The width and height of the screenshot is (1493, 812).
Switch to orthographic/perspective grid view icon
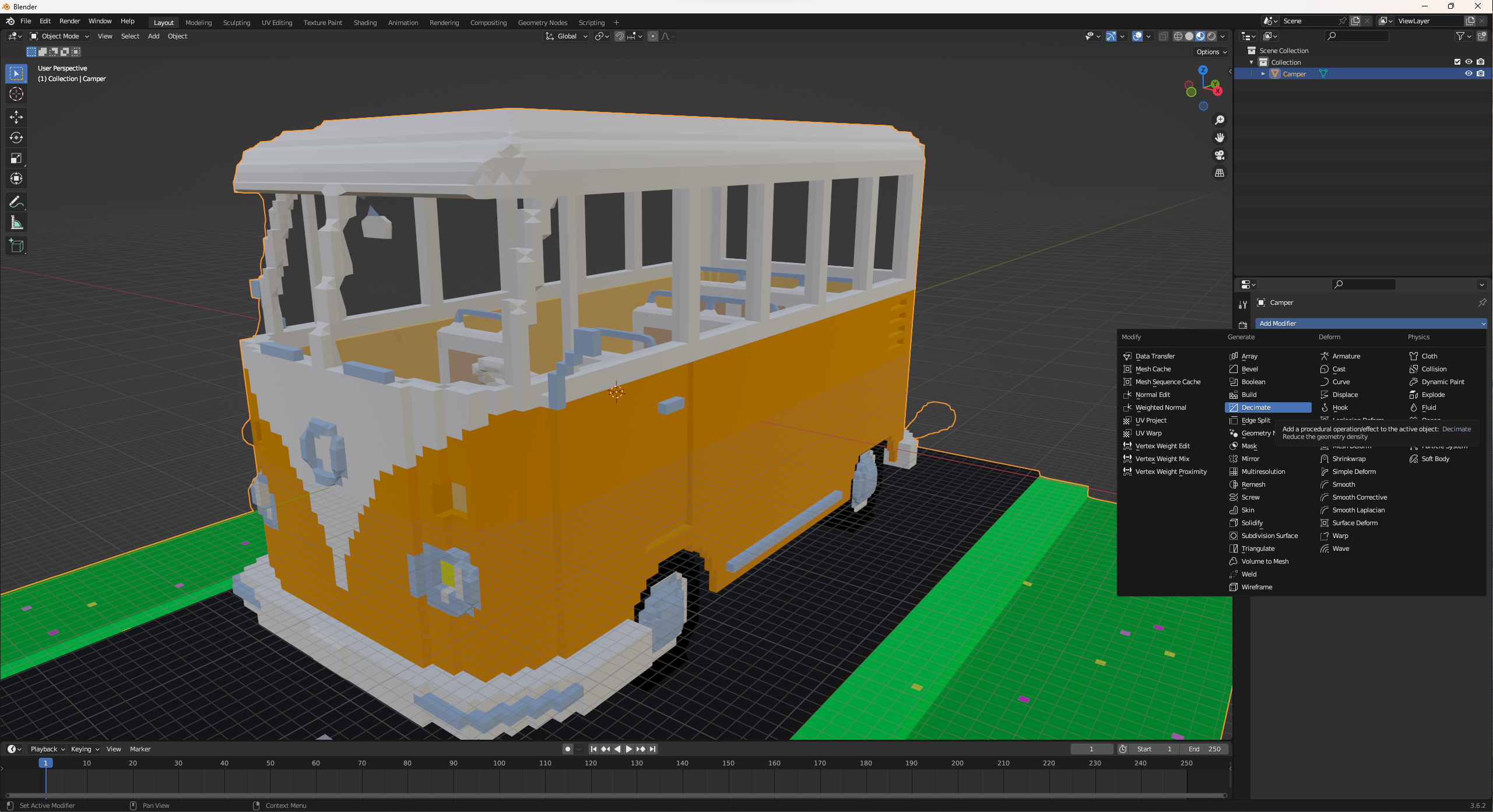click(1219, 173)
